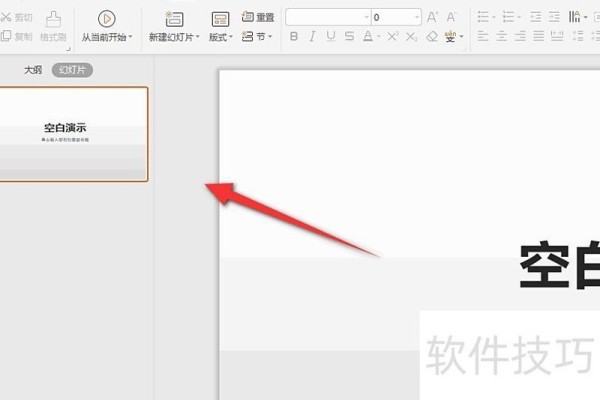Click the line spacing icon
600x400 pixels.
pos(578,37)
